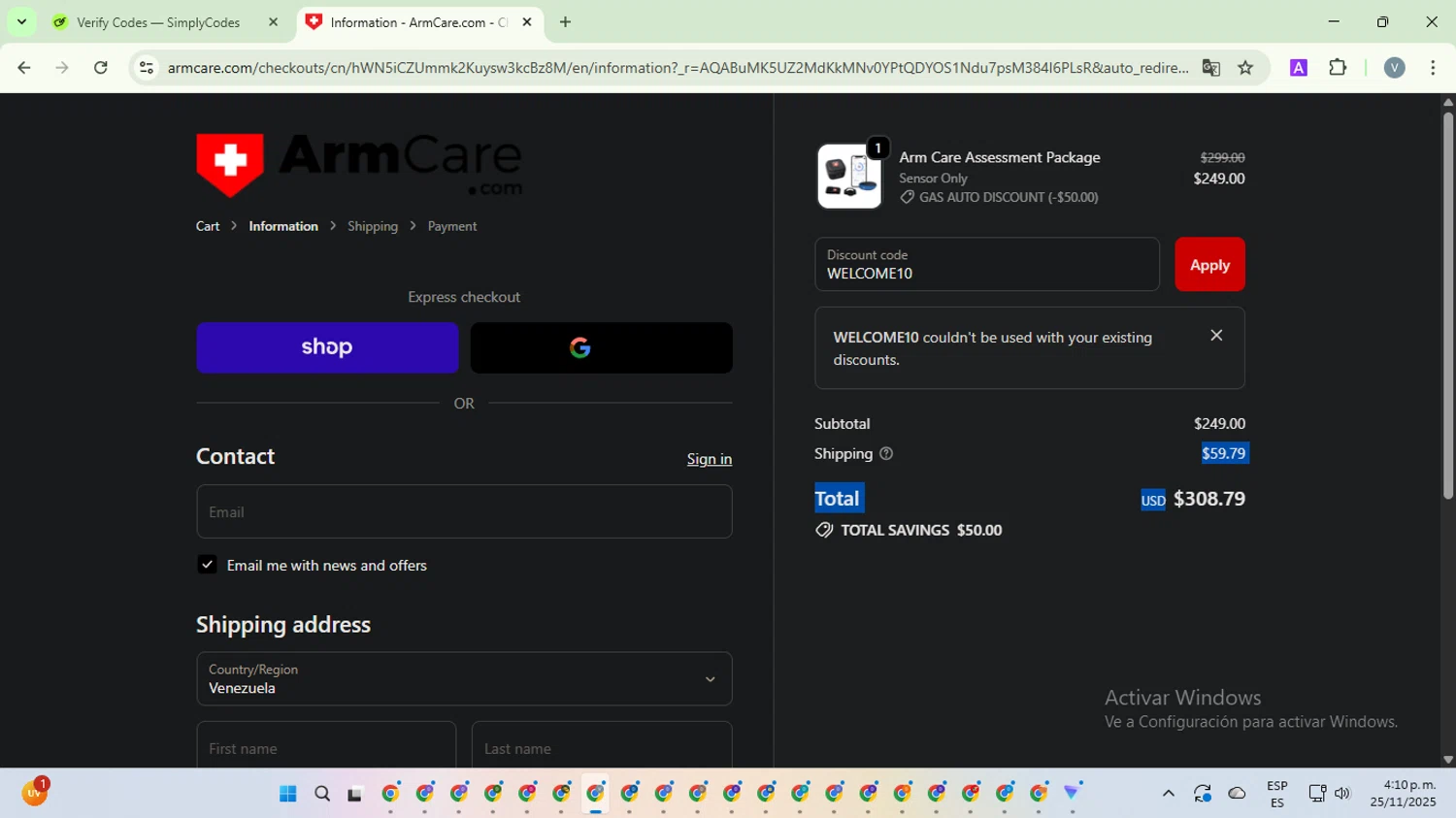
Task: Click the ArmCare.com logo
Action: [359, 165]
